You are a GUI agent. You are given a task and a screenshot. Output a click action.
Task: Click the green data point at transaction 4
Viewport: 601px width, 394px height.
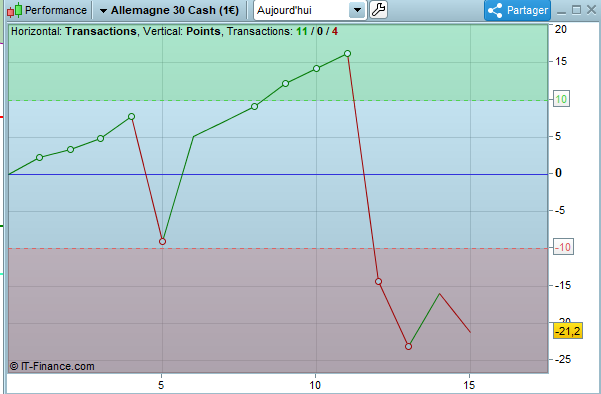tap(131, 117)
